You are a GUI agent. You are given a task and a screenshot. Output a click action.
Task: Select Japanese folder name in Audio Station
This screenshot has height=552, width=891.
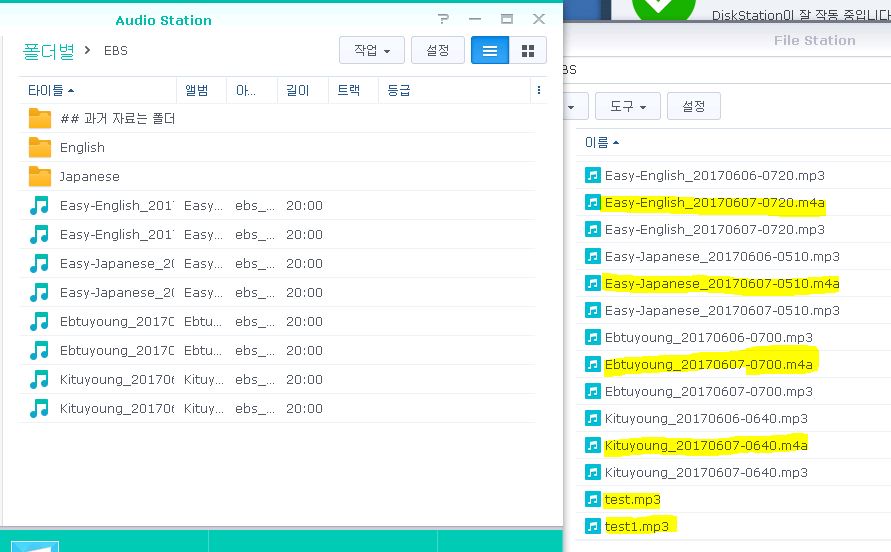coord(90,176)
